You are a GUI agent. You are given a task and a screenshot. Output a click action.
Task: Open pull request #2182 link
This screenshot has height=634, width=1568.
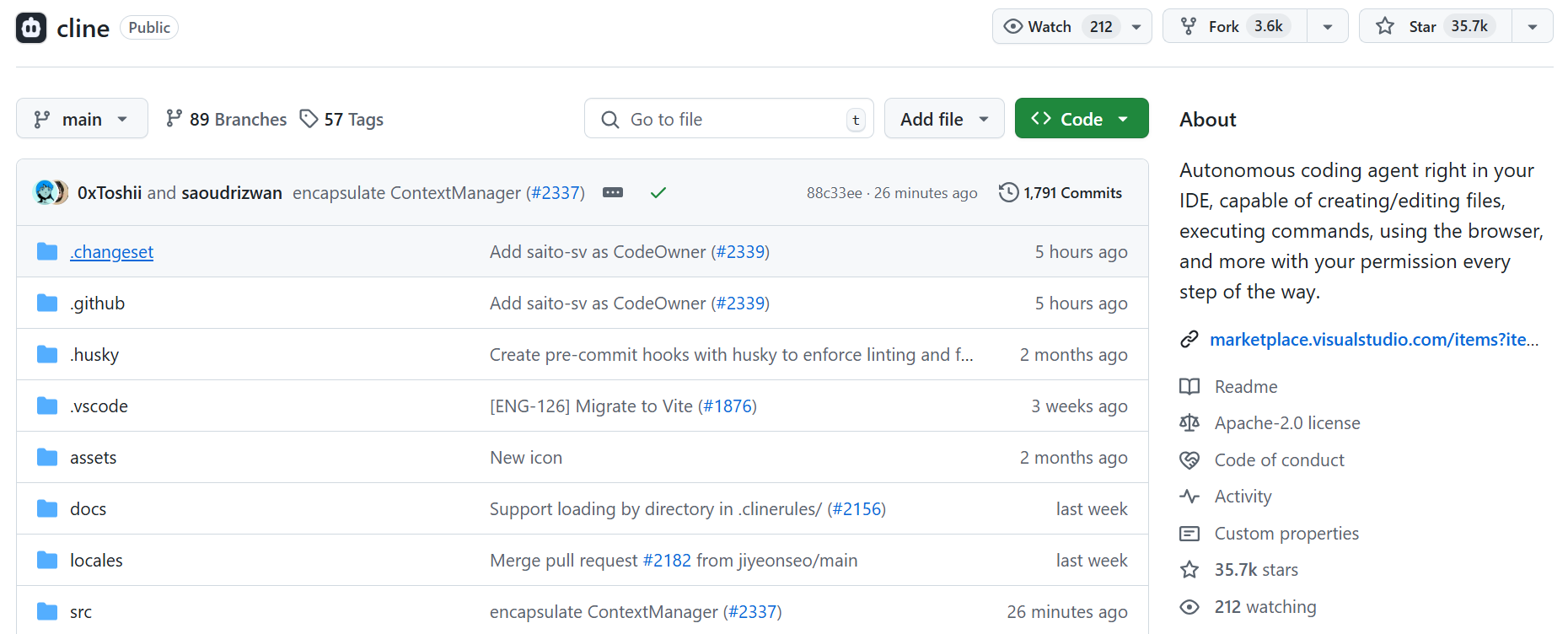(667, 561)
